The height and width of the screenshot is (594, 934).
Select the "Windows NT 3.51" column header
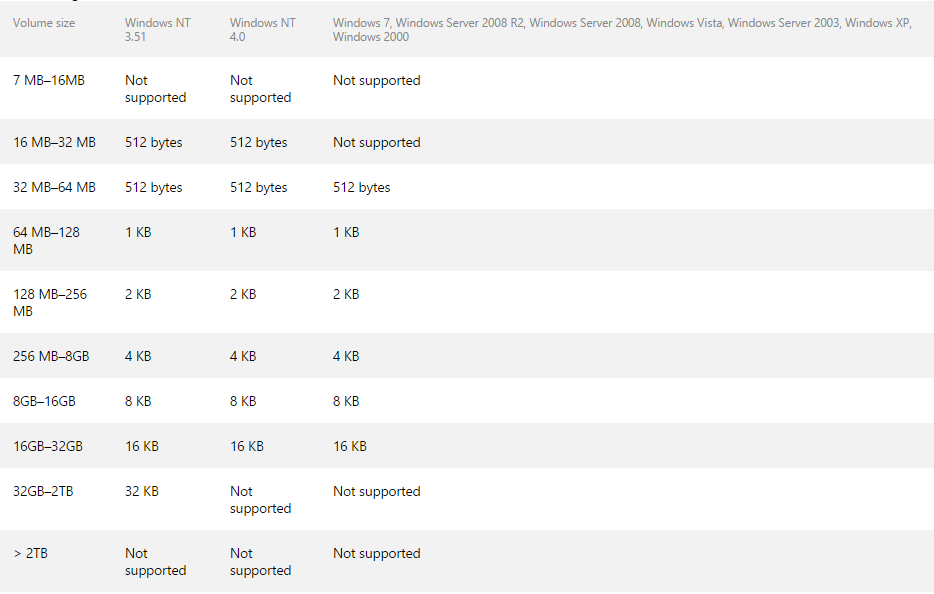157,30
